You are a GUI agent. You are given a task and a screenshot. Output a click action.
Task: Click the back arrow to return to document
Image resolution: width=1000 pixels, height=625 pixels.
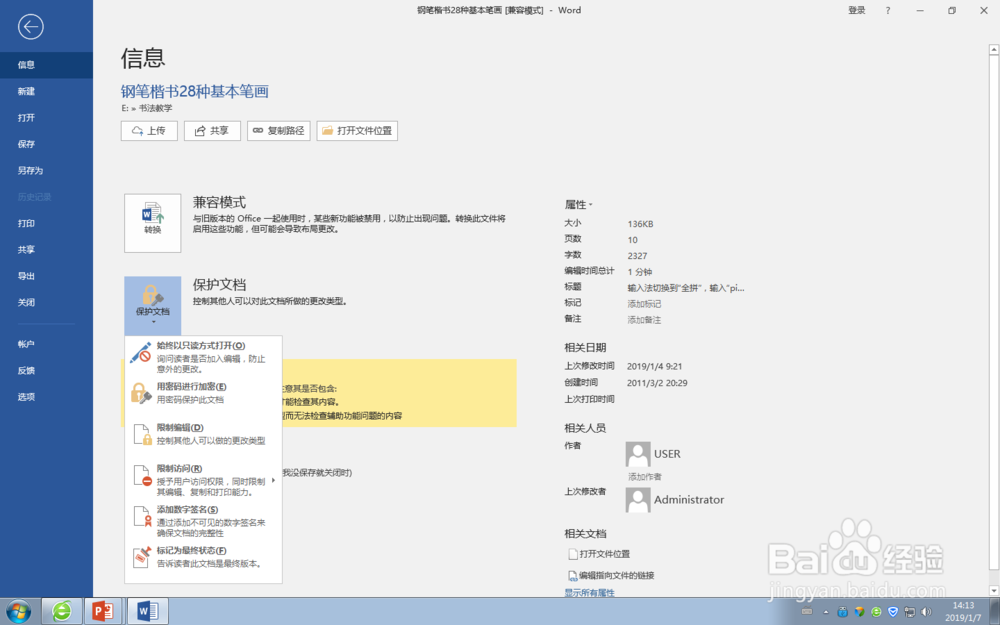coord(31,27)
